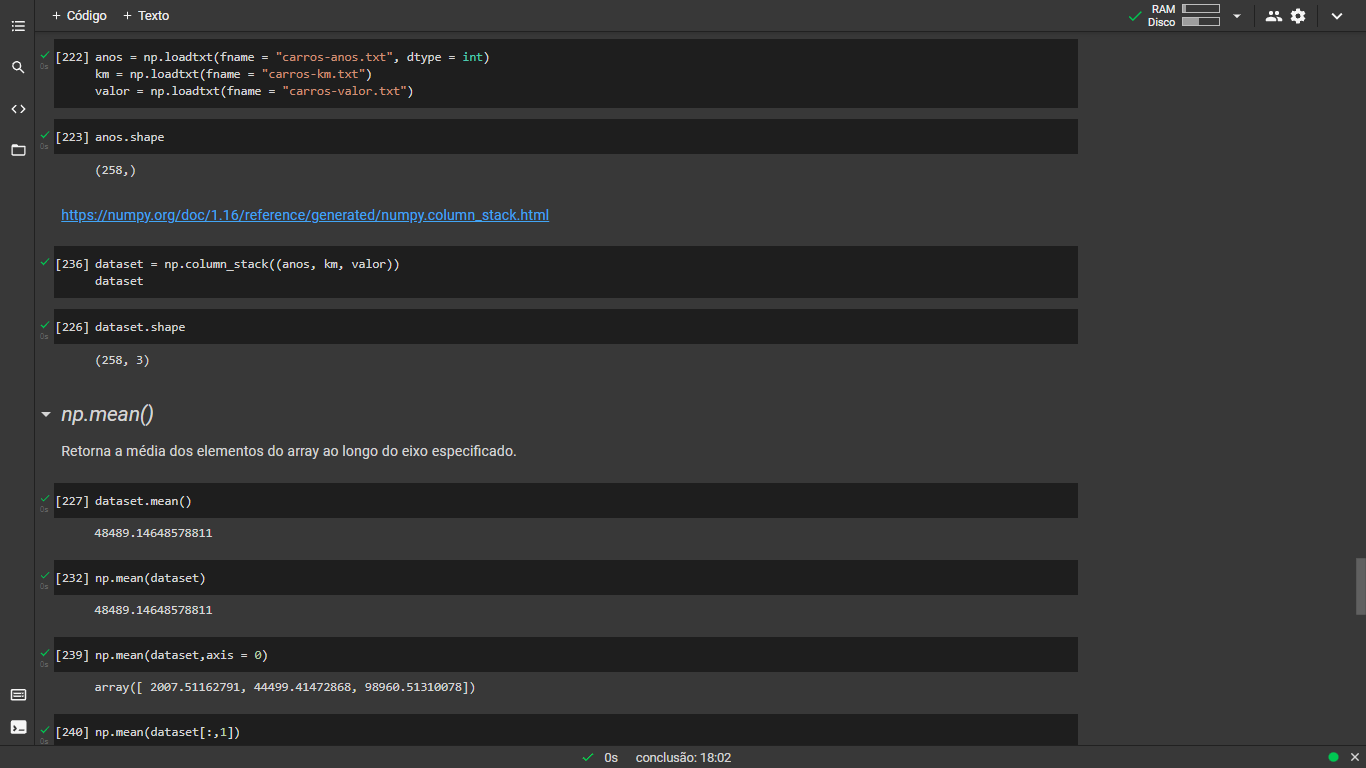Add a new code cell with + Código
1366x768 pixels.
[x=79, y=16]
